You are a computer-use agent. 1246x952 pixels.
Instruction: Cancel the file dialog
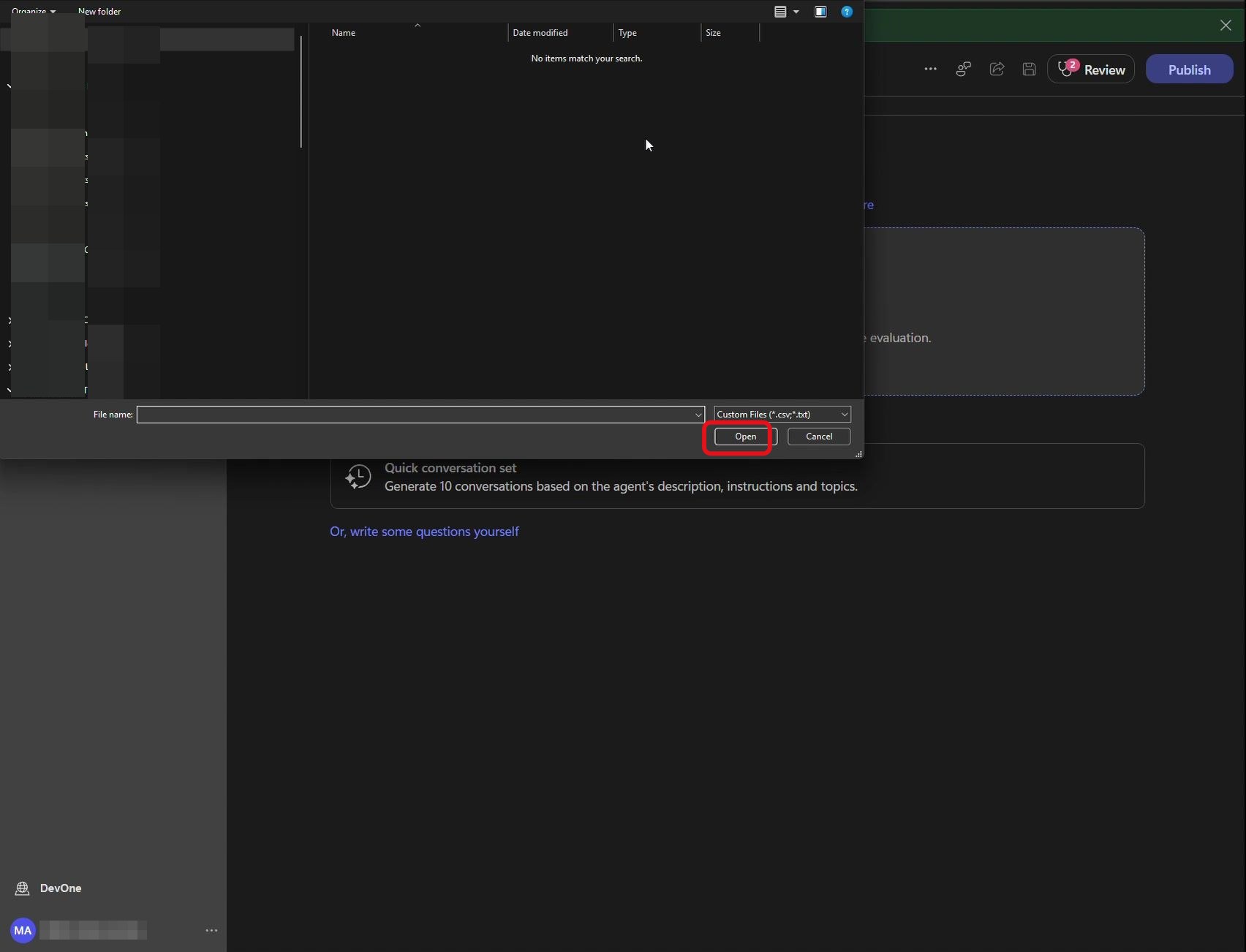(x=818, y=437)
